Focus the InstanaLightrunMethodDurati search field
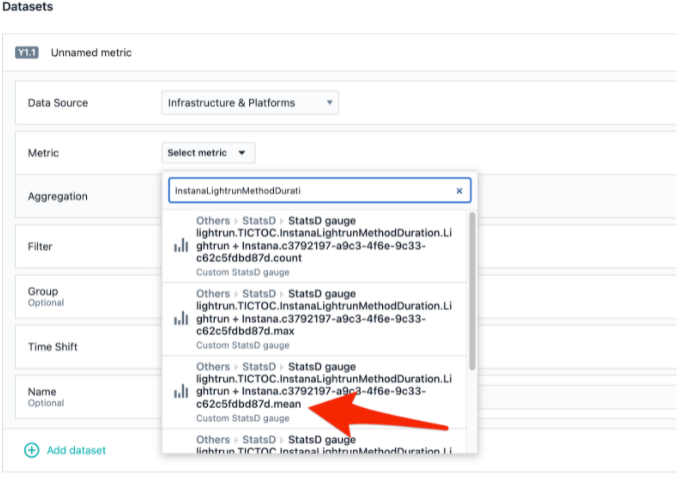The width and height of the screenshot is (682, 489). pos(310,190)
